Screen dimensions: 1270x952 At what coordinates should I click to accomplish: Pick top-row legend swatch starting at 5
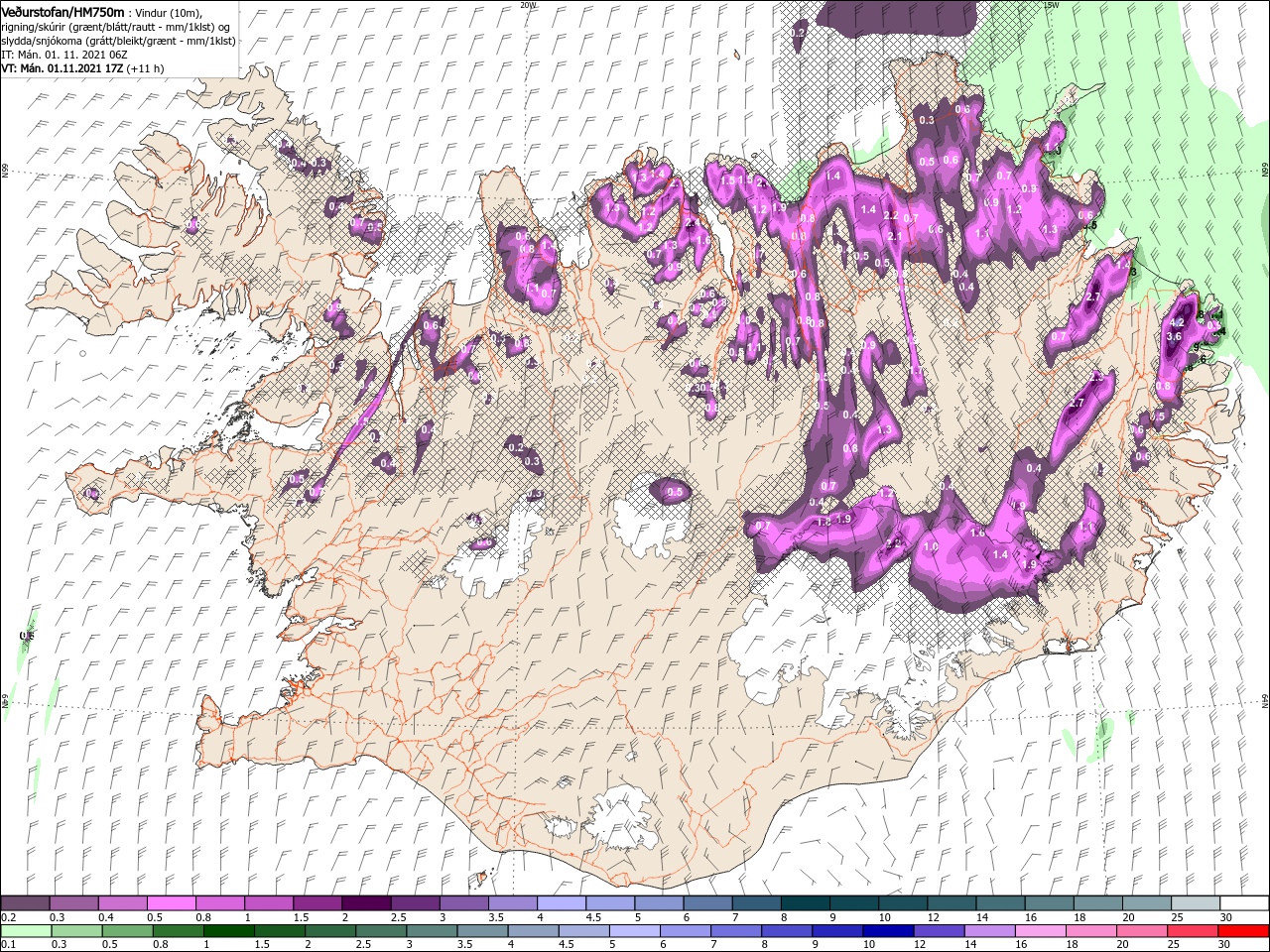pyautogui.click(x=658, y=903)
